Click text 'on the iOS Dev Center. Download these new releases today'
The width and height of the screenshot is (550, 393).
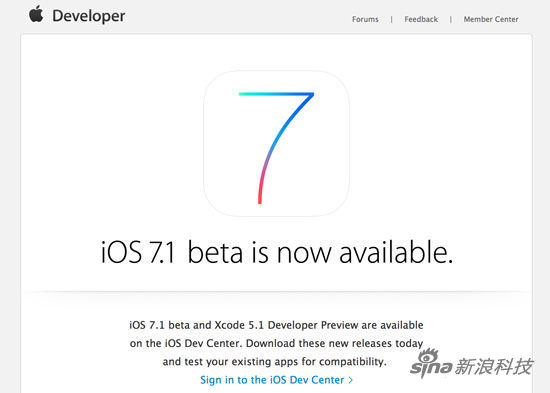click(x=276, y=343)
